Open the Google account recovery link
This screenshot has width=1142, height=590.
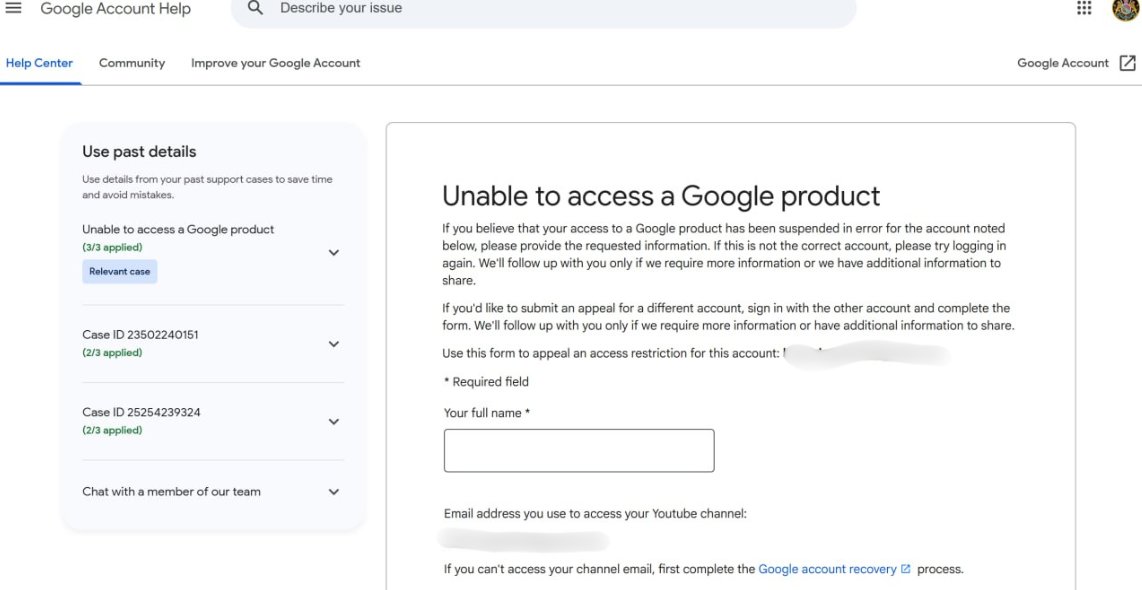click(x=827, y=569)
